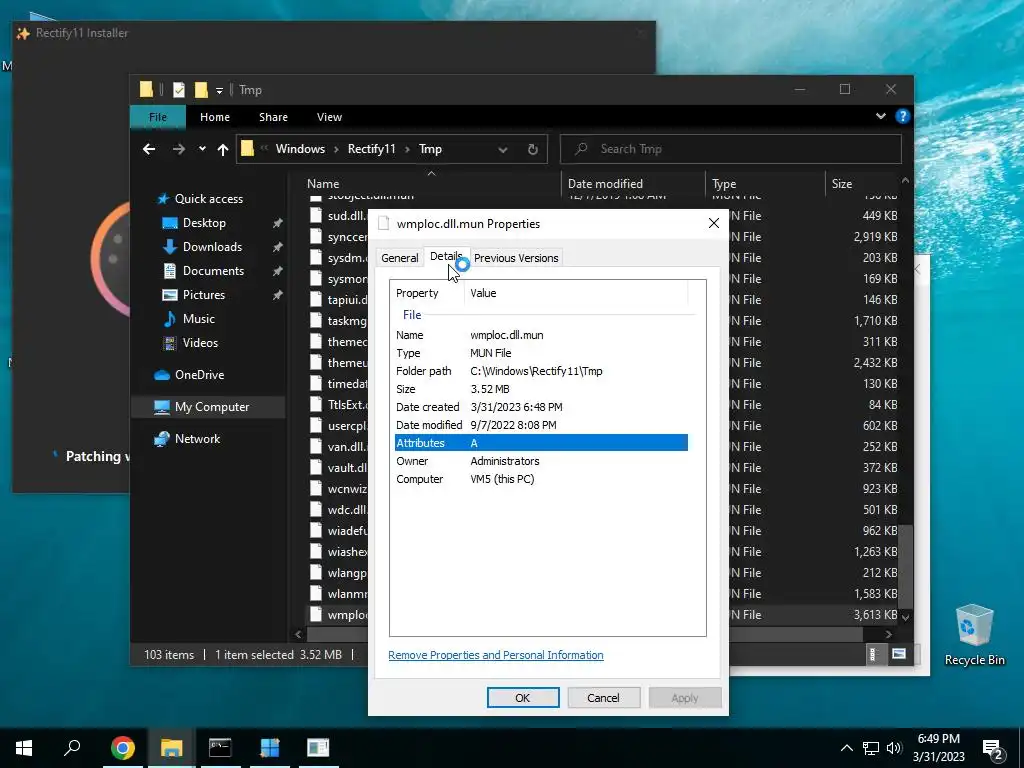
Task: Show hidden system tray icons chevron
Action: pos(846,748)
